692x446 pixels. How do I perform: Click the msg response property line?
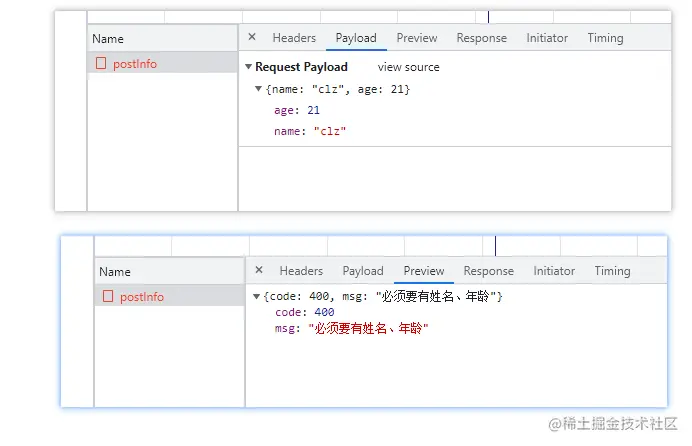tap(351, 329)
